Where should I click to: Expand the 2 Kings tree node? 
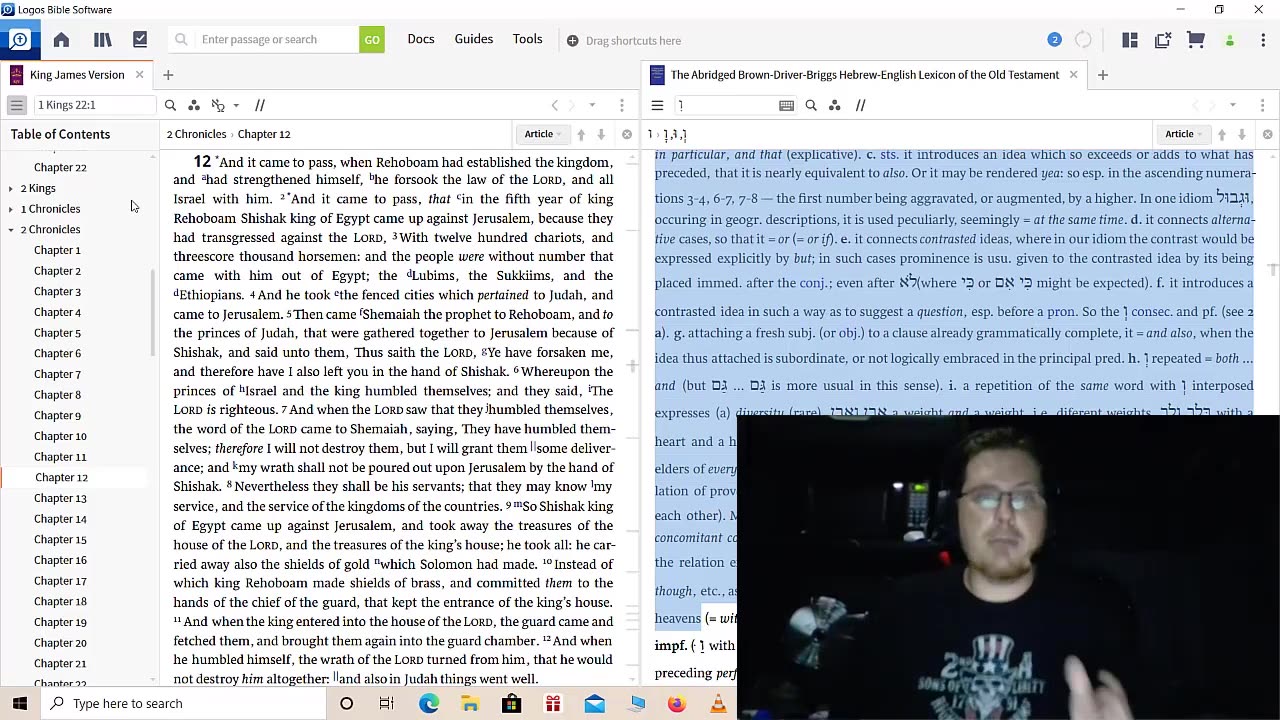[x=10, y=188]
